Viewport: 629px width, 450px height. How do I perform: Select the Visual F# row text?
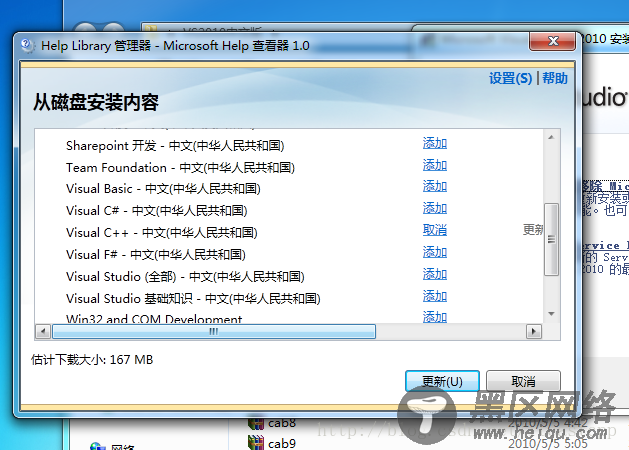pos(156,255)
